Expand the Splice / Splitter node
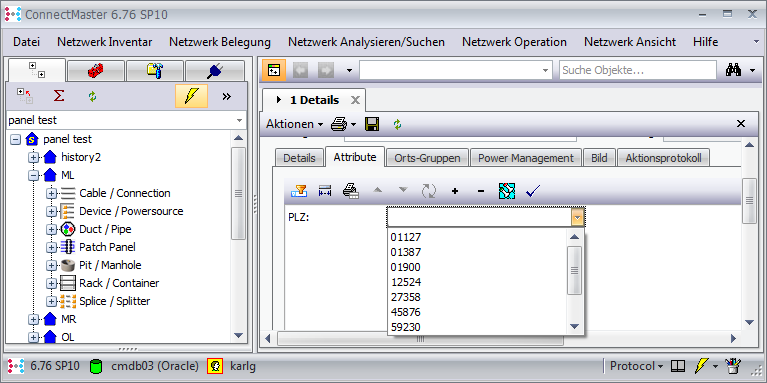The width and height of the screenshot is (767, 383). pos(51,301)
